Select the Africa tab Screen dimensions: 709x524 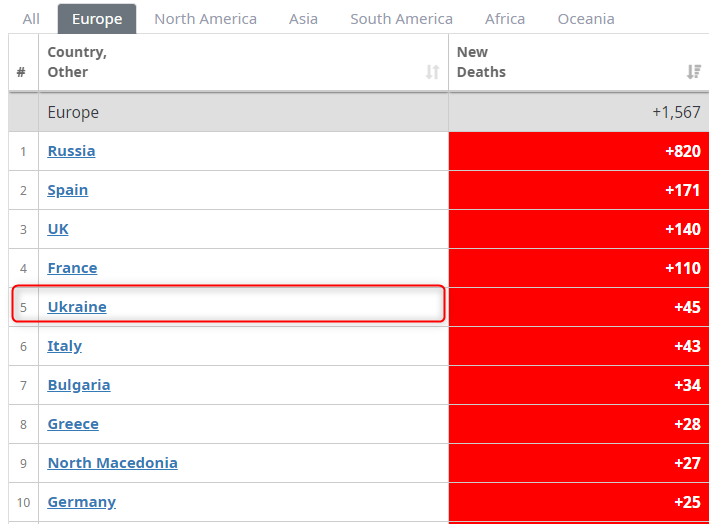click(505, 19)
